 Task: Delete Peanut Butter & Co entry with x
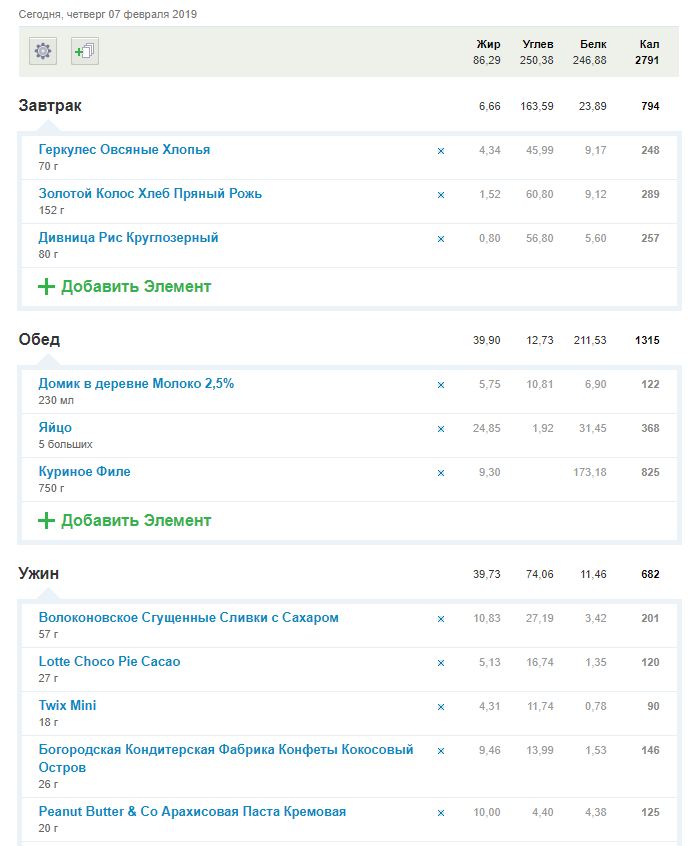pos(441,813)
